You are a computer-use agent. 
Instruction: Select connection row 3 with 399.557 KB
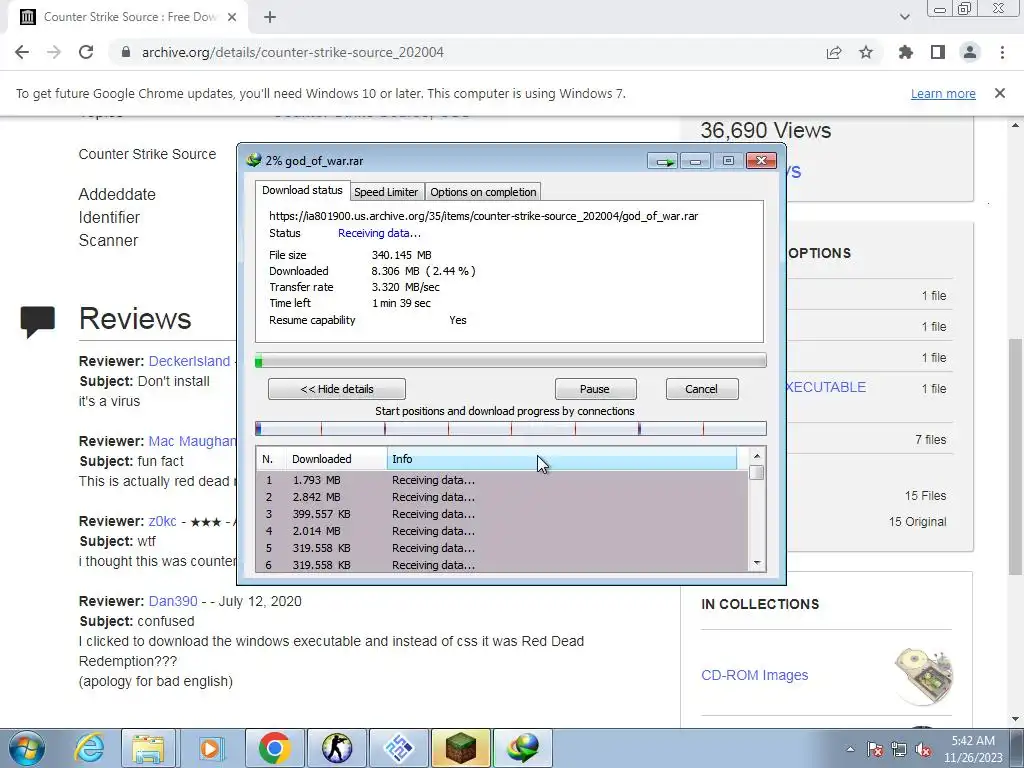coord(502,514)
